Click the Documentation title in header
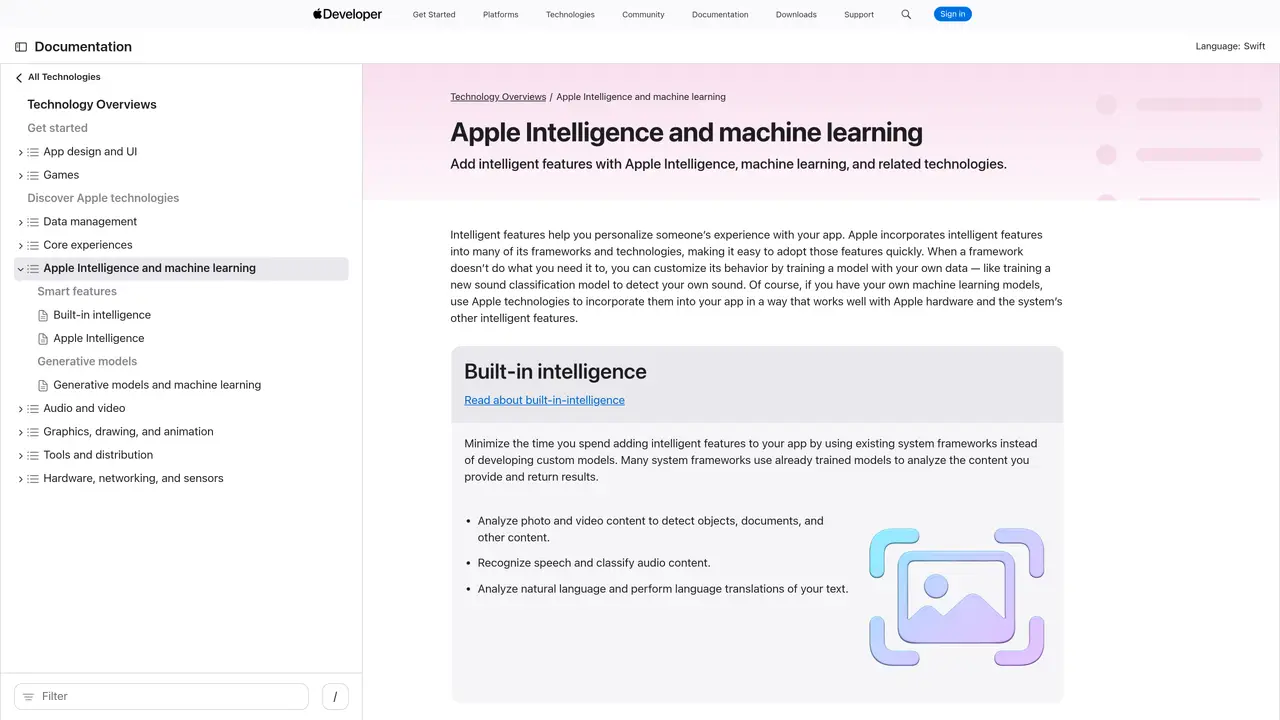This screenshot has width=1280, height=720. pos(83,47)
